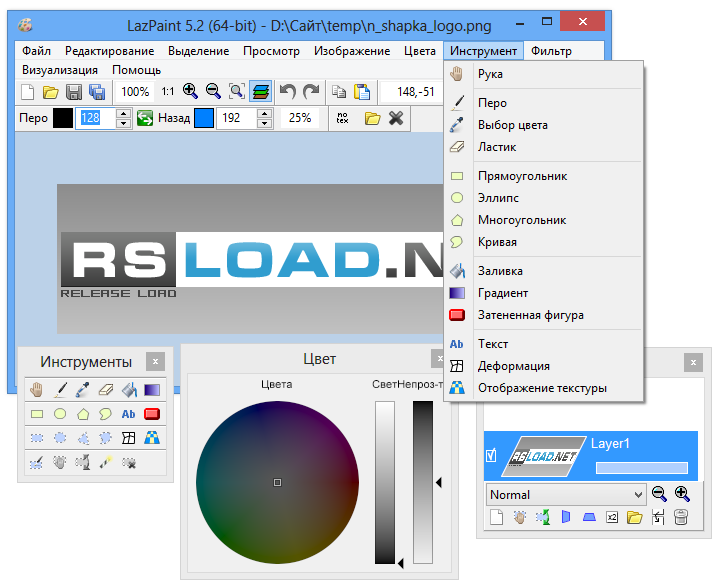Select the Pen tool in Инструменты panel
Screen dimensions: 727x587
tap(60, 390)
